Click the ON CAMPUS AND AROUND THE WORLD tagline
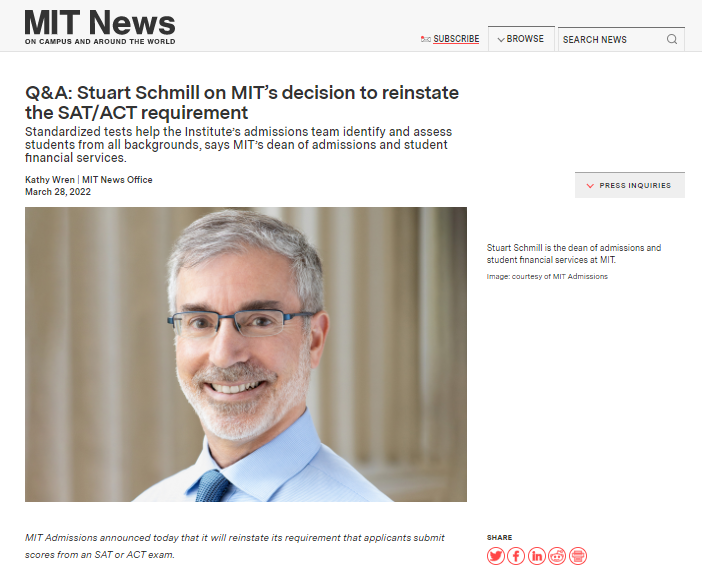702x576 pixels. (100, 42)
